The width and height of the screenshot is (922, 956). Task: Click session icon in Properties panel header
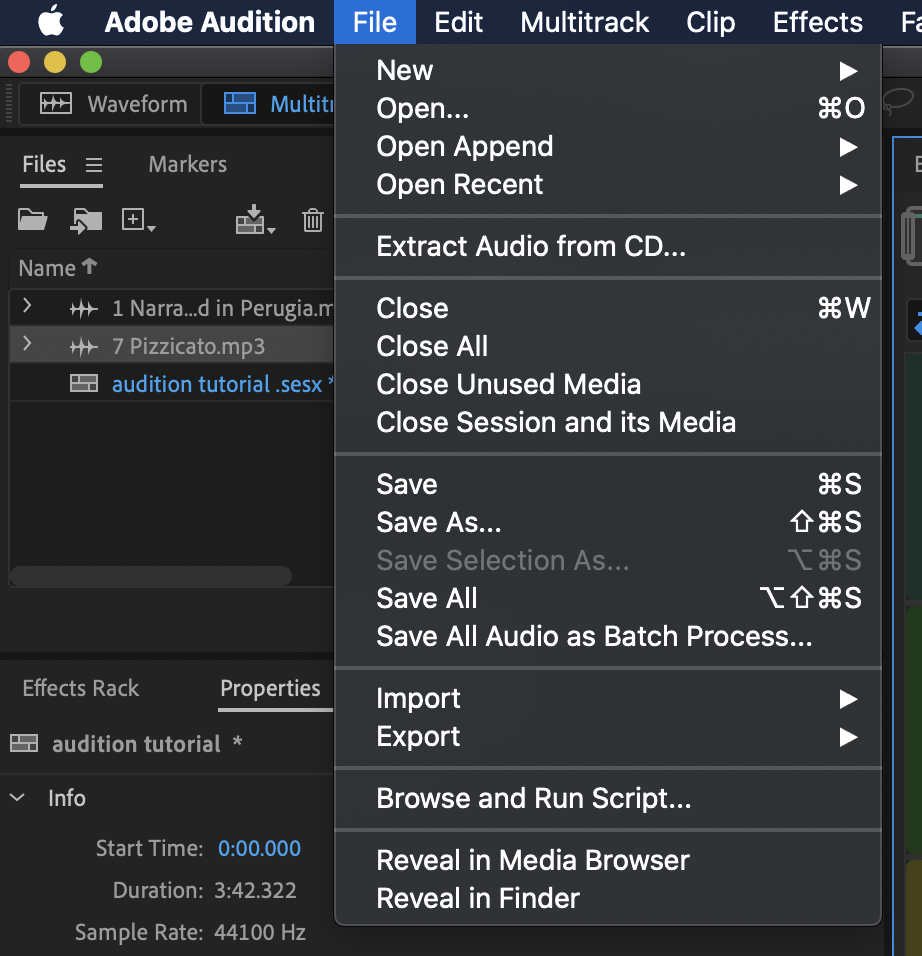[24, 743]
